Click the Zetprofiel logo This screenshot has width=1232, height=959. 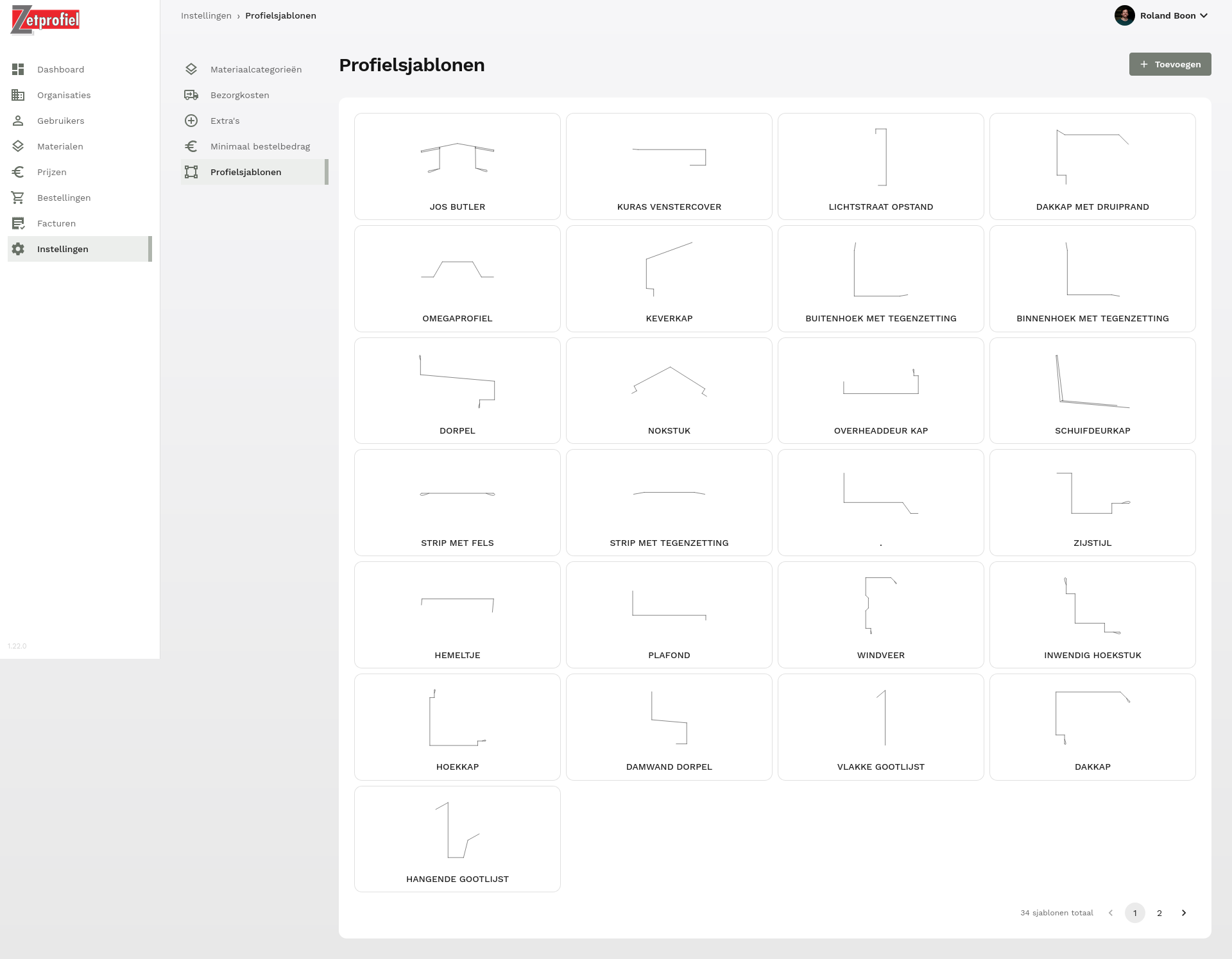pos(45,20)
